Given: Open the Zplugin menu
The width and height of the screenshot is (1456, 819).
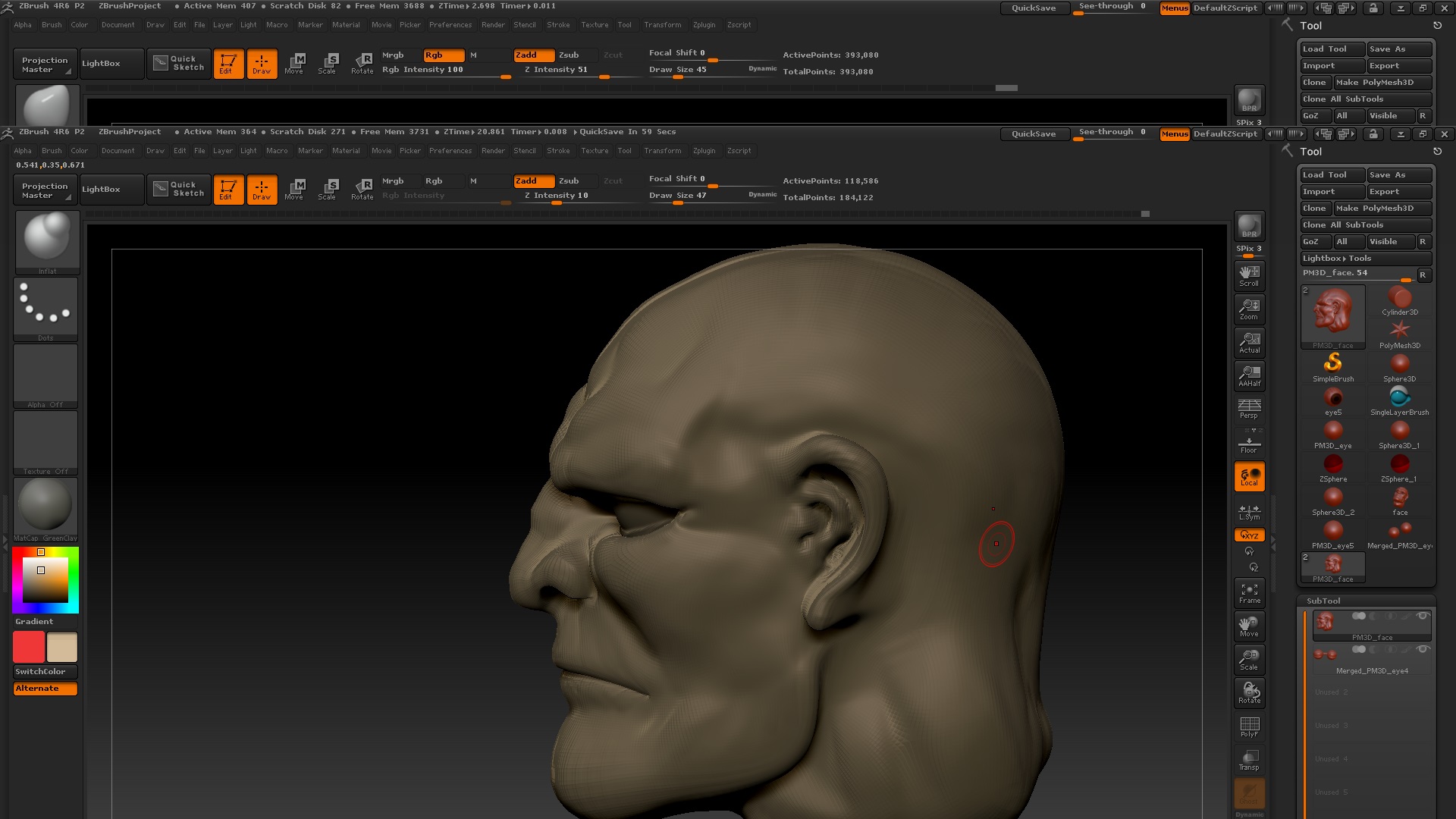Looking at the screenshot, I should [x=704, y=150].
